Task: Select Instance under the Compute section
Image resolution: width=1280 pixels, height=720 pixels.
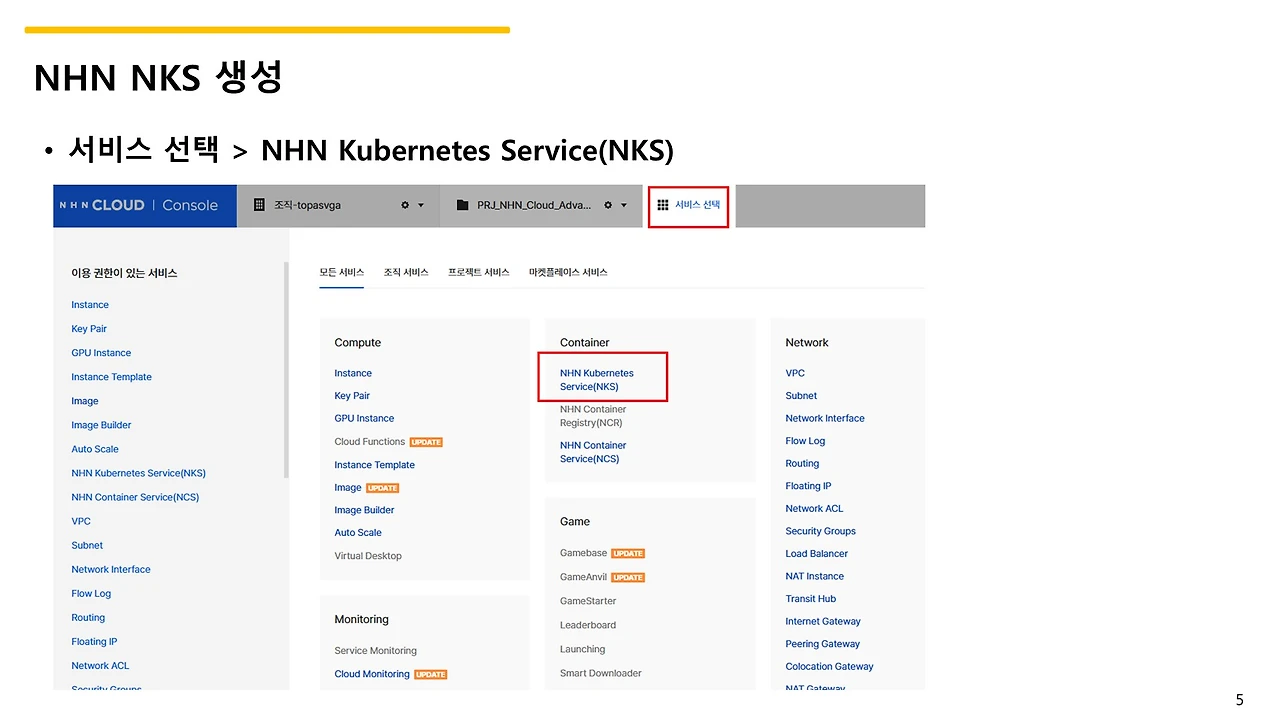Action: [x=353, y=373]
